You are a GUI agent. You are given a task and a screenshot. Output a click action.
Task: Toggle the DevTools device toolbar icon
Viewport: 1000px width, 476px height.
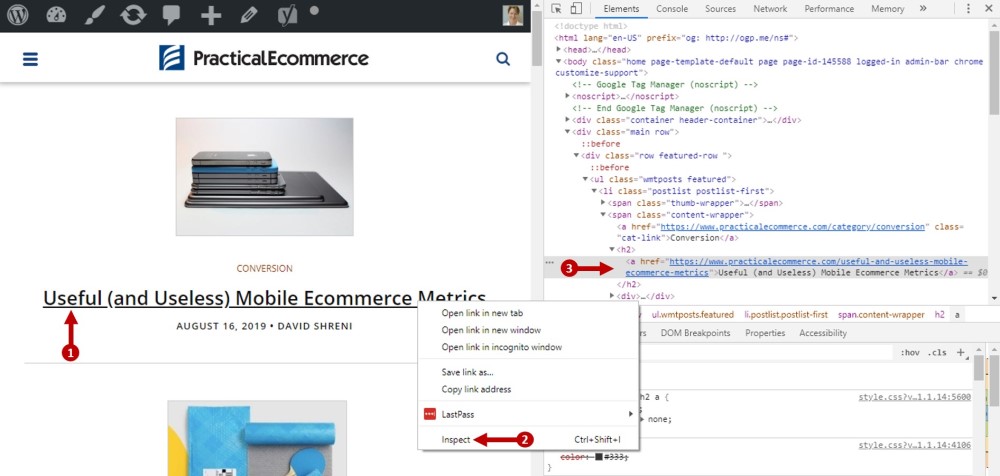pos(576,8)
